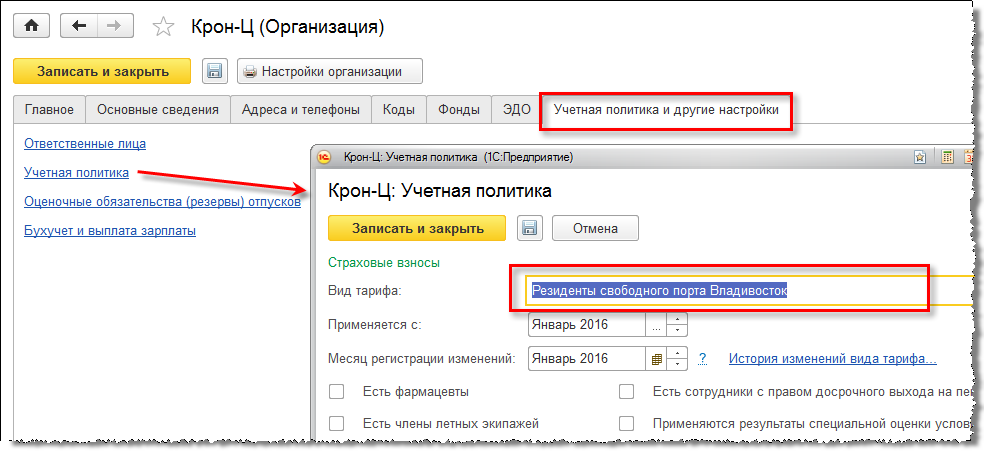Enable Есть члены летных экипажей checkbox
This screenshot has width=984, height=451.
337,423
